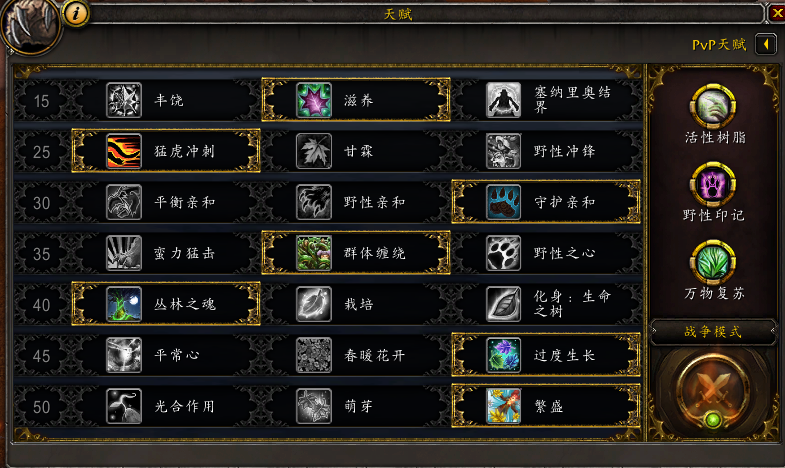Select the 萌芽 talent option
Image resolution: width=785 pixels, height=468 pixels.
coord(356,406)
